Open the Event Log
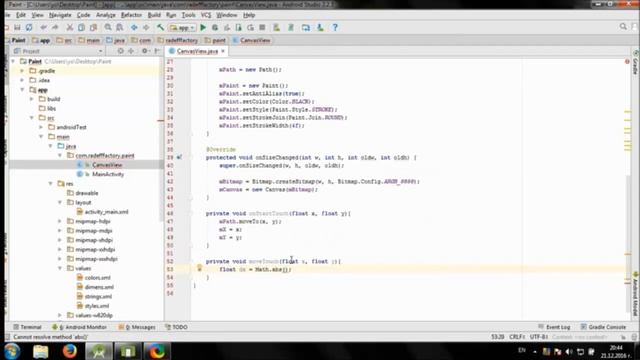 point(554,327)
